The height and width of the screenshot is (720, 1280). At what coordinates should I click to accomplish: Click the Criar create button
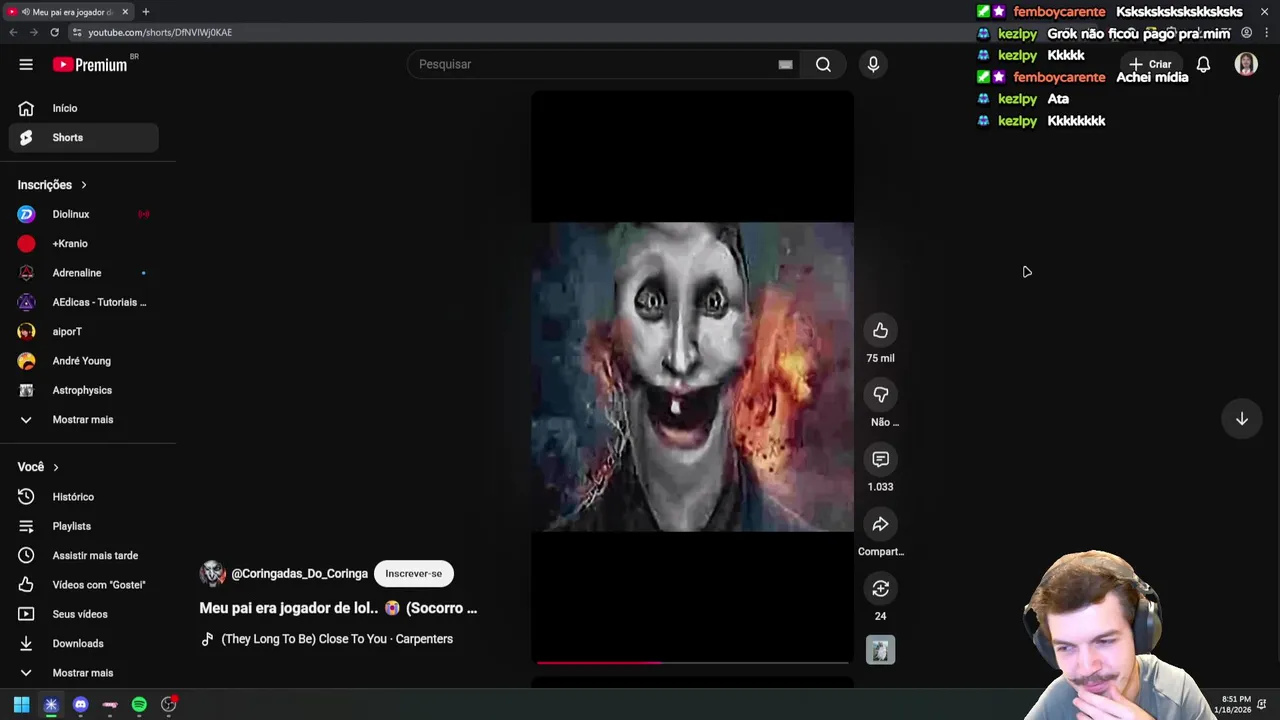pyautogui.click(x=1149, y=64)
